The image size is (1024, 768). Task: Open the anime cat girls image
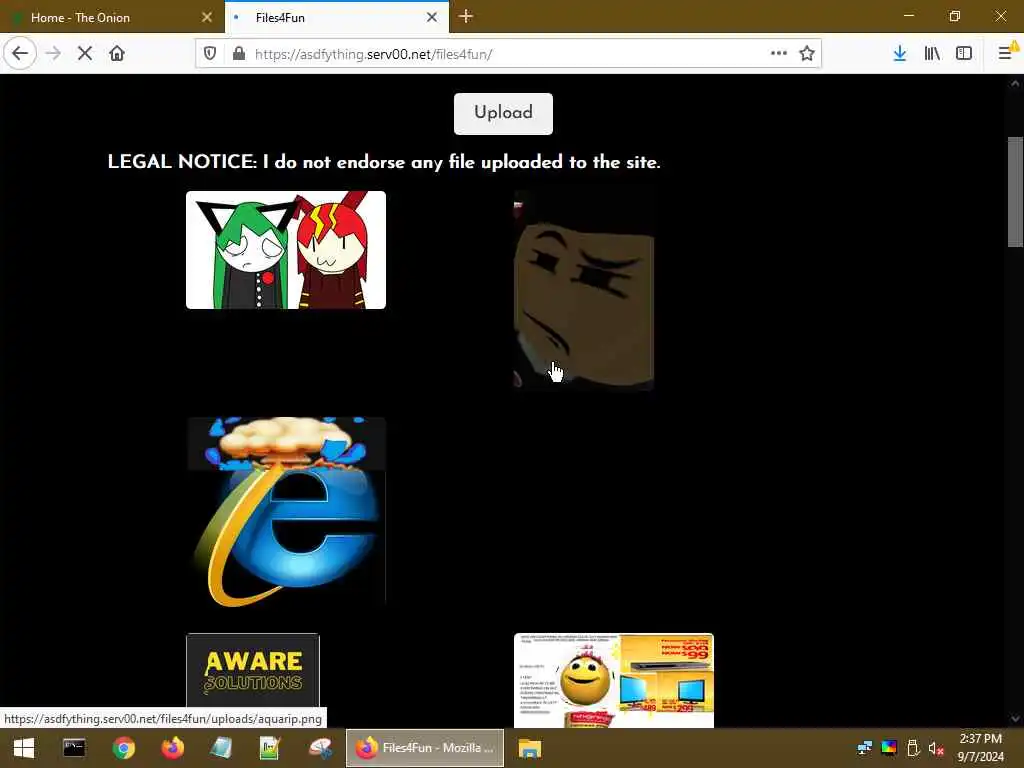(x=286, y=250)
